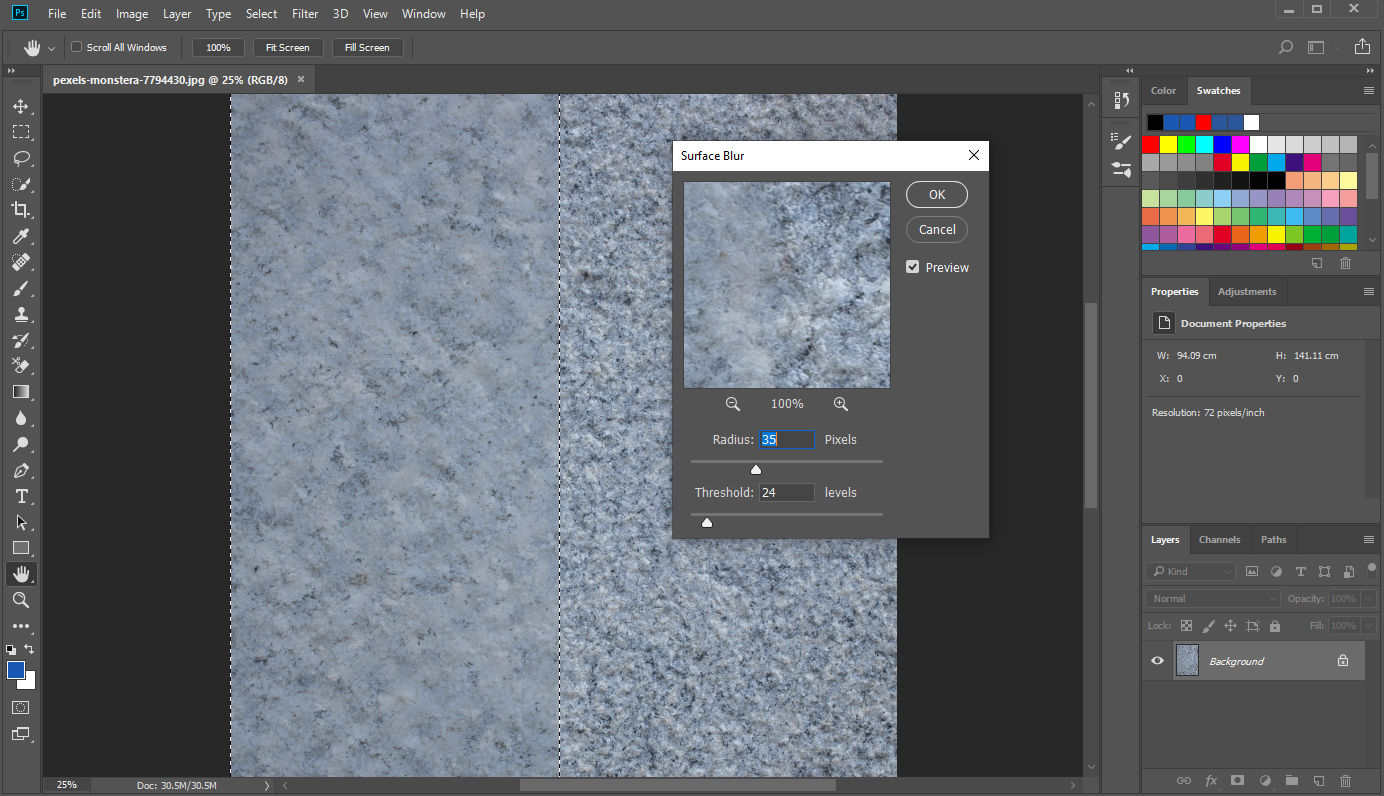Select the Hand tool
This screenshot has width=1384, height=796.
(21, 573)
